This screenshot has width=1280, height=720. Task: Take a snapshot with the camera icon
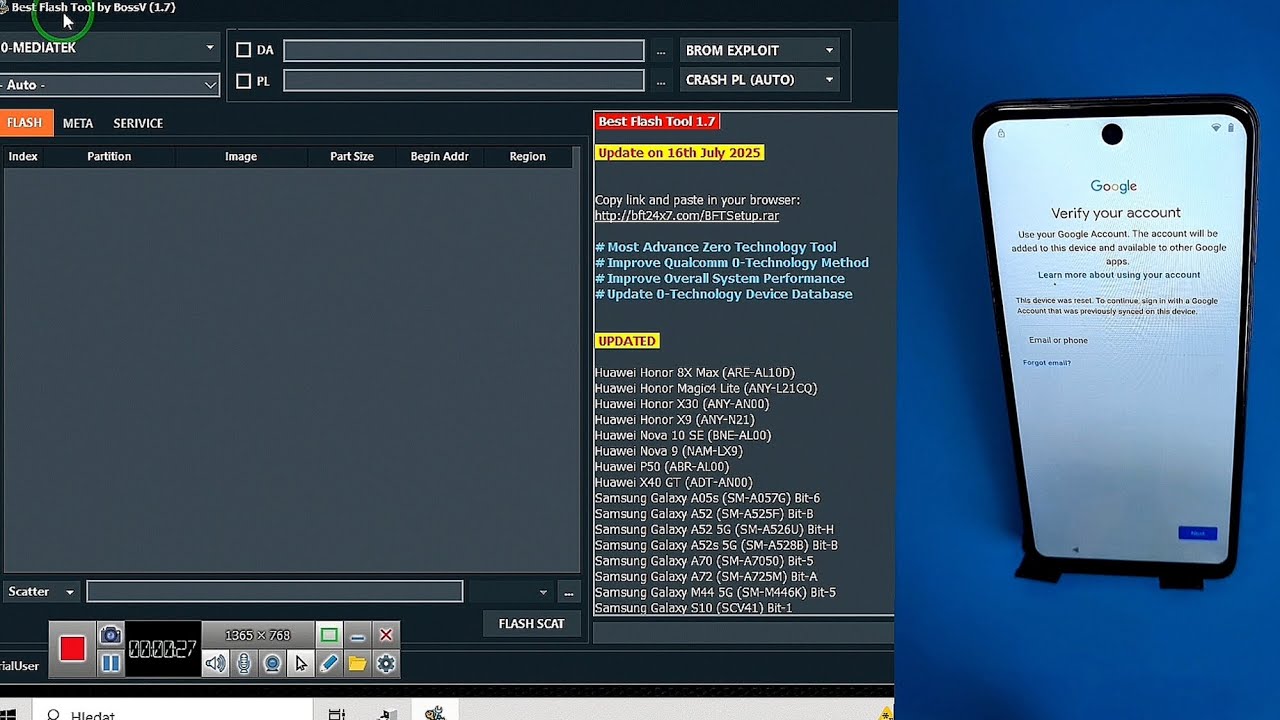click(x=111, y=635)
